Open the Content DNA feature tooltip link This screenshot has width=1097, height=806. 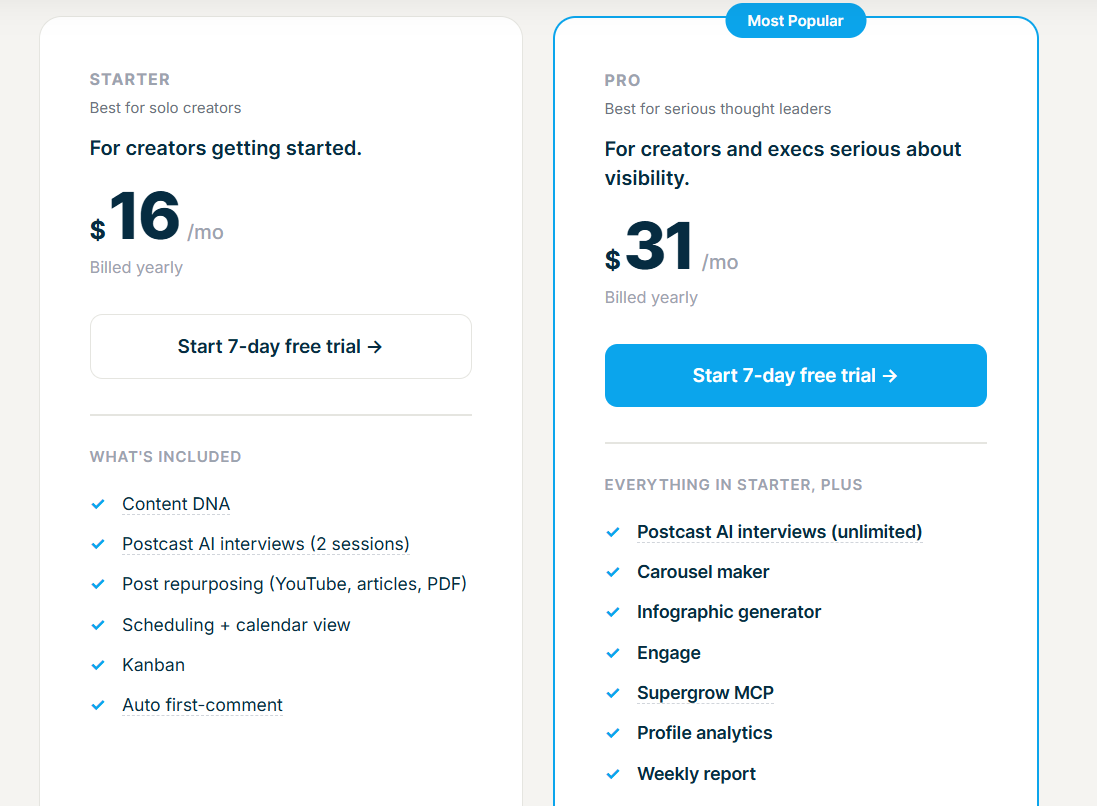176,504
